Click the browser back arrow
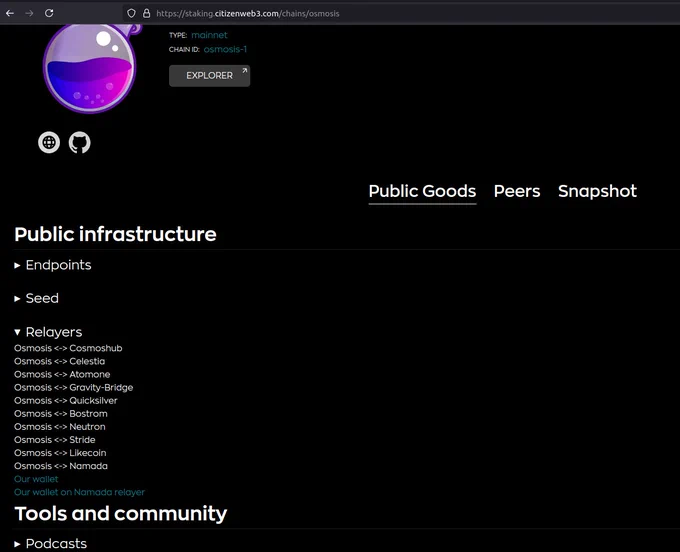Viewport: 680px width, 552px height. click(x=10, y=13)
